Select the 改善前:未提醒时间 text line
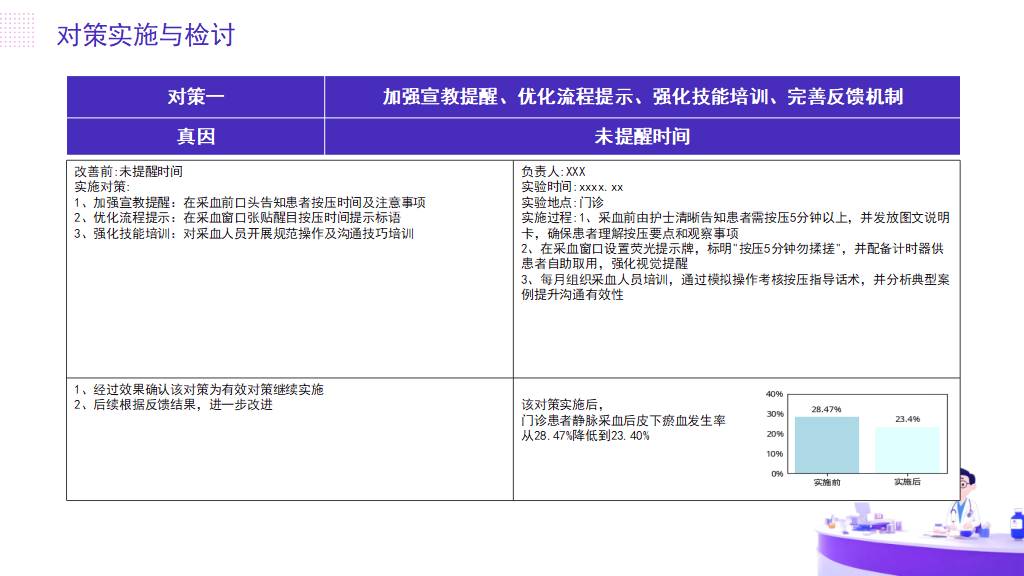Screen dimensions: 1024x576 128,172
